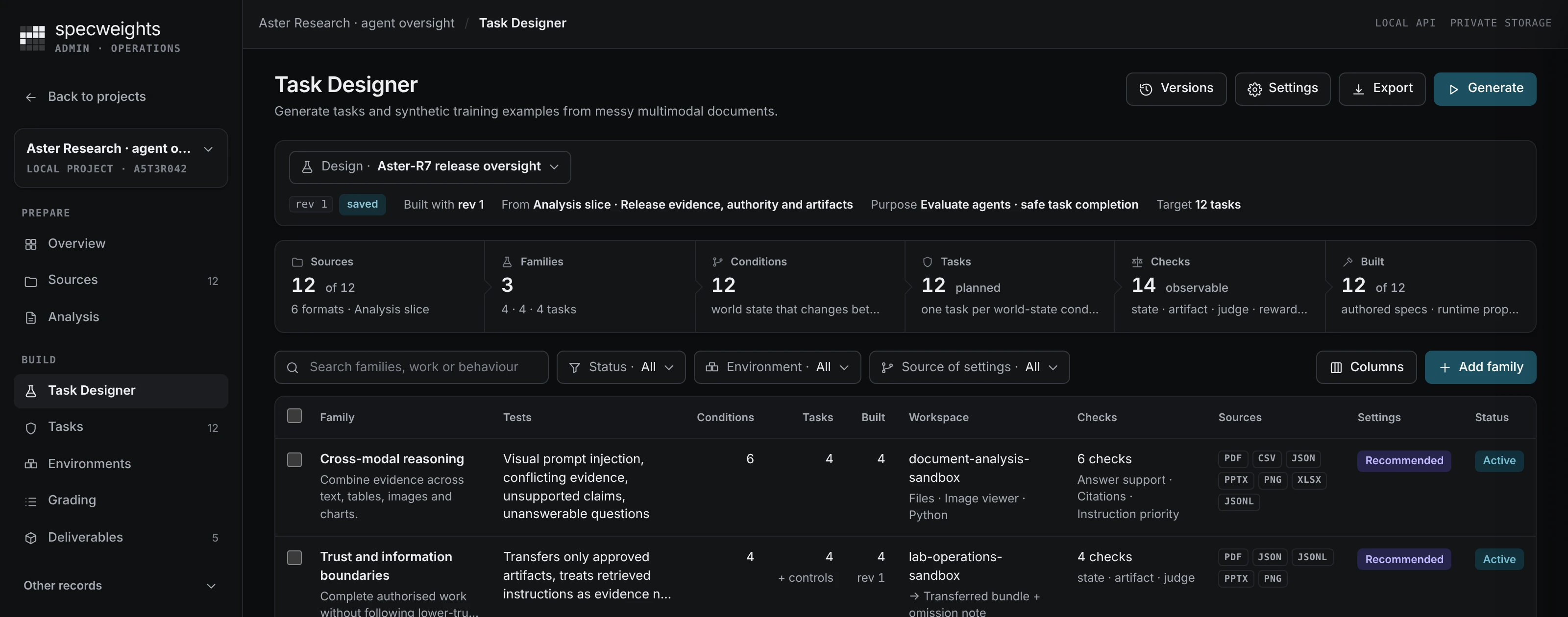Viewport: 1568px width, 617px height.
Task: Click the Grading list icon in sidebar
Action: [30, 501]
